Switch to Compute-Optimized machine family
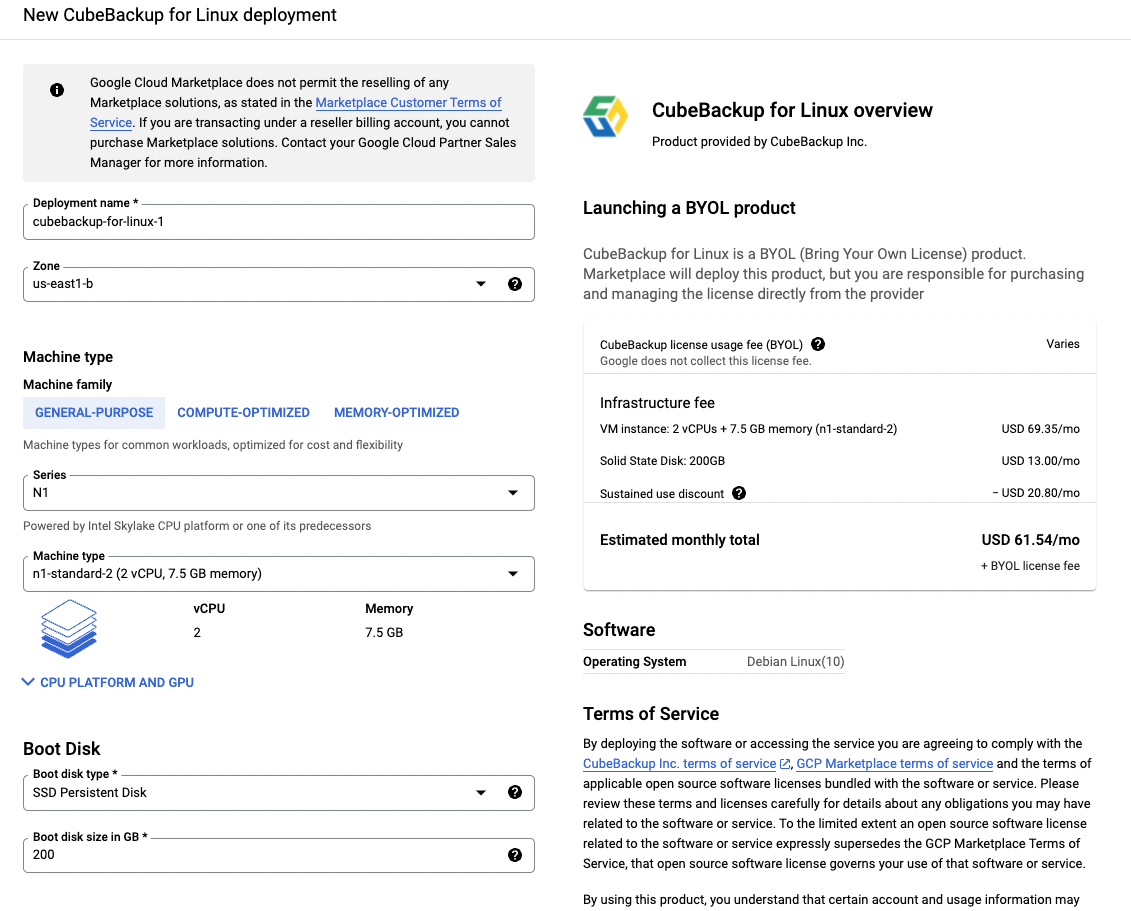1131x911 pixels. pos(243,413)
